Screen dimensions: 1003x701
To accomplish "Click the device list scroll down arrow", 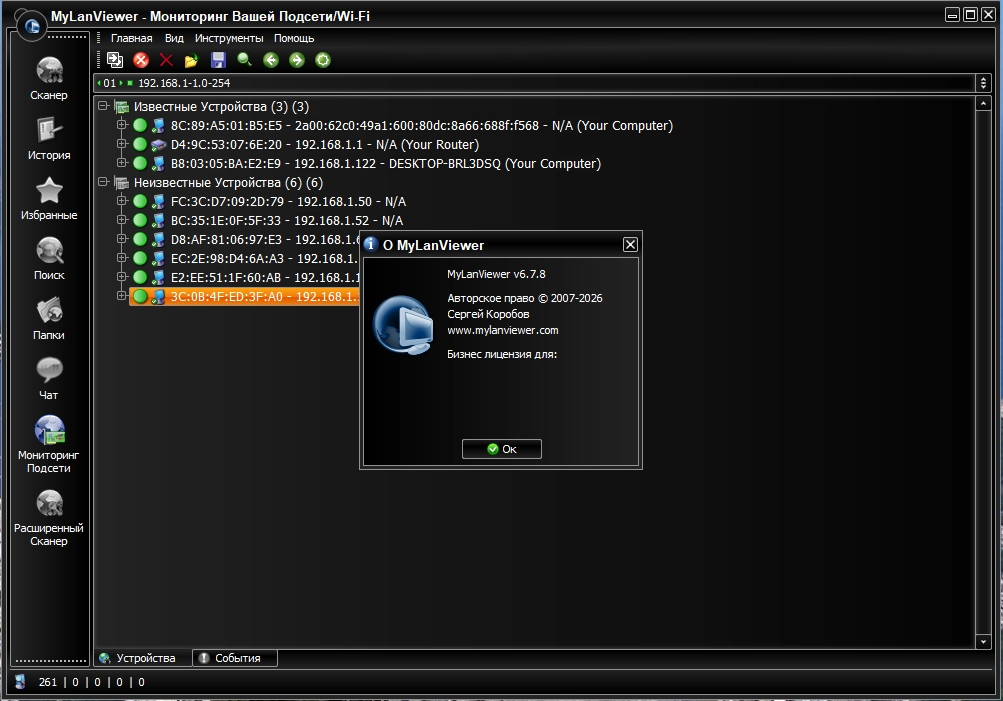I will pyautogui.click(x=983, y=642).
